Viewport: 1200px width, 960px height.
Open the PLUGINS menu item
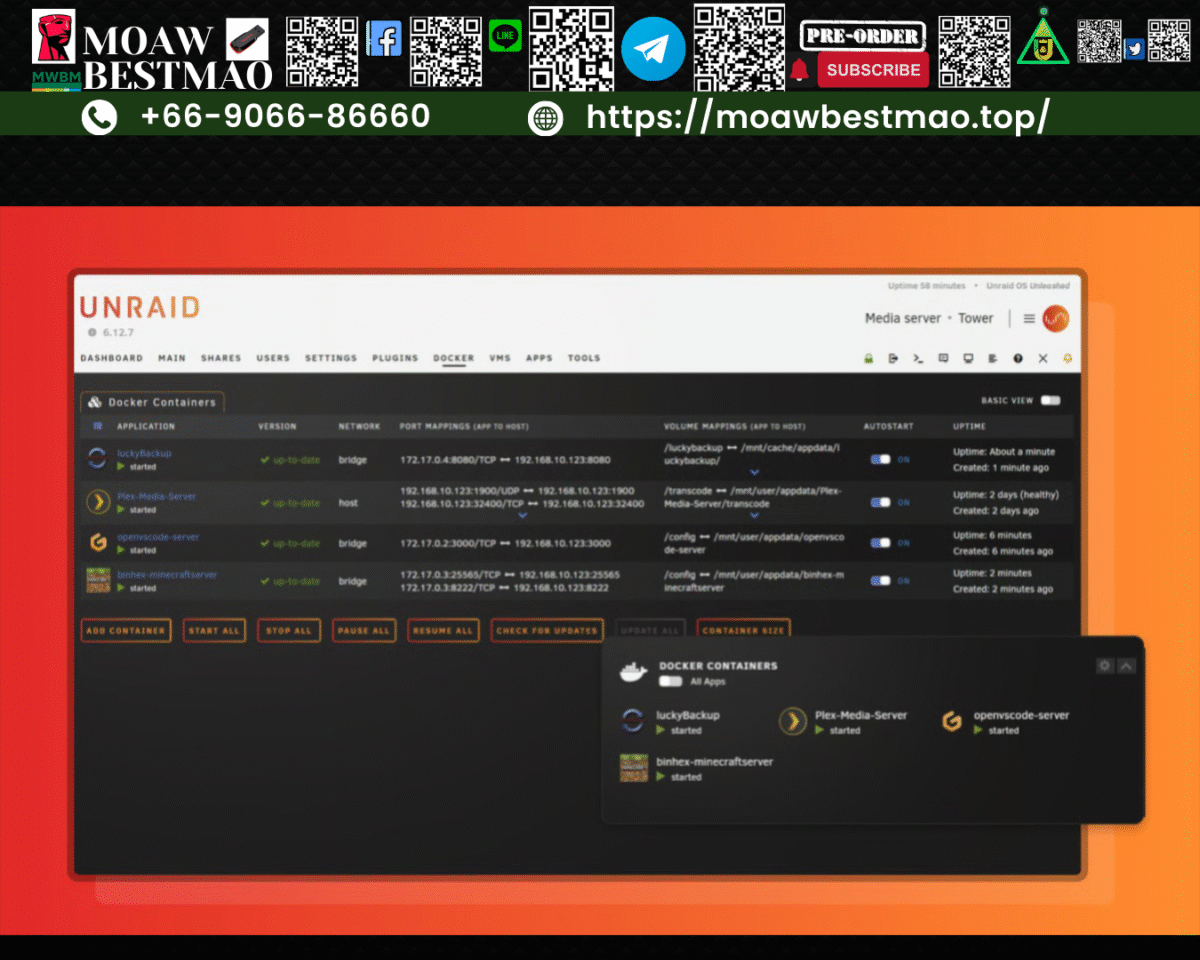[x=395, y=357]
